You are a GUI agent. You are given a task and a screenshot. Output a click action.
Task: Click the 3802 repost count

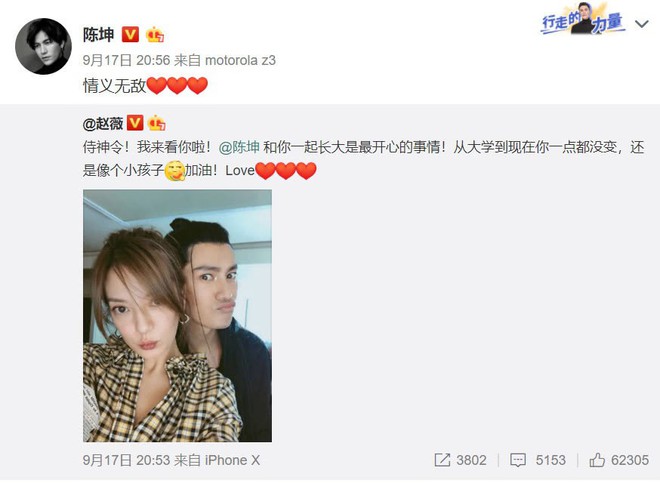click(471, 460)
